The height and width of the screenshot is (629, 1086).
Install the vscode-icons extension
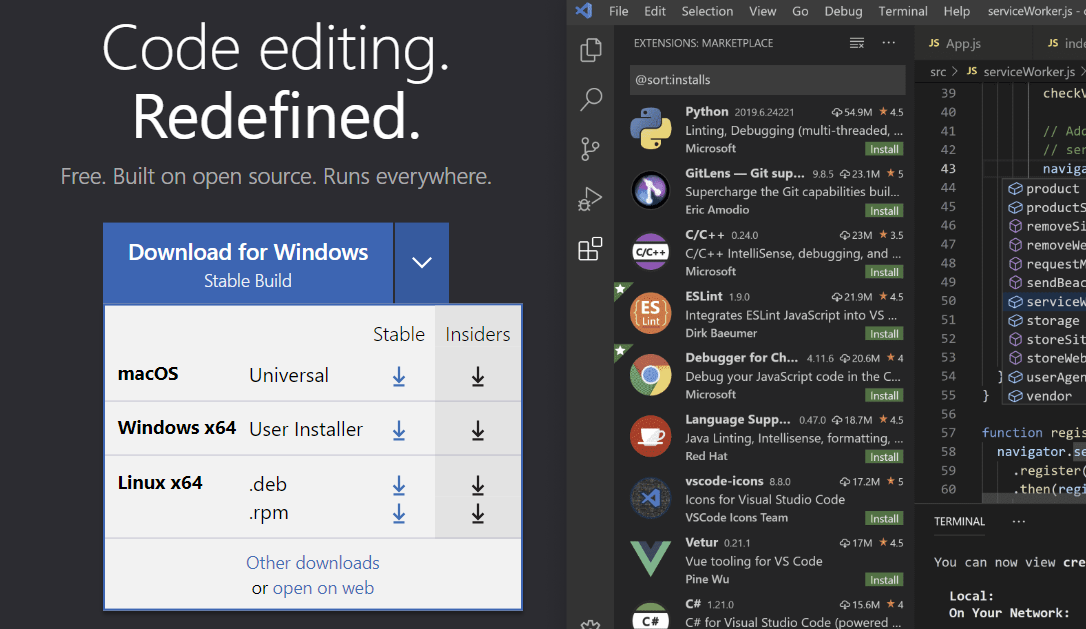pyautogui.click(x=884, y=519)
